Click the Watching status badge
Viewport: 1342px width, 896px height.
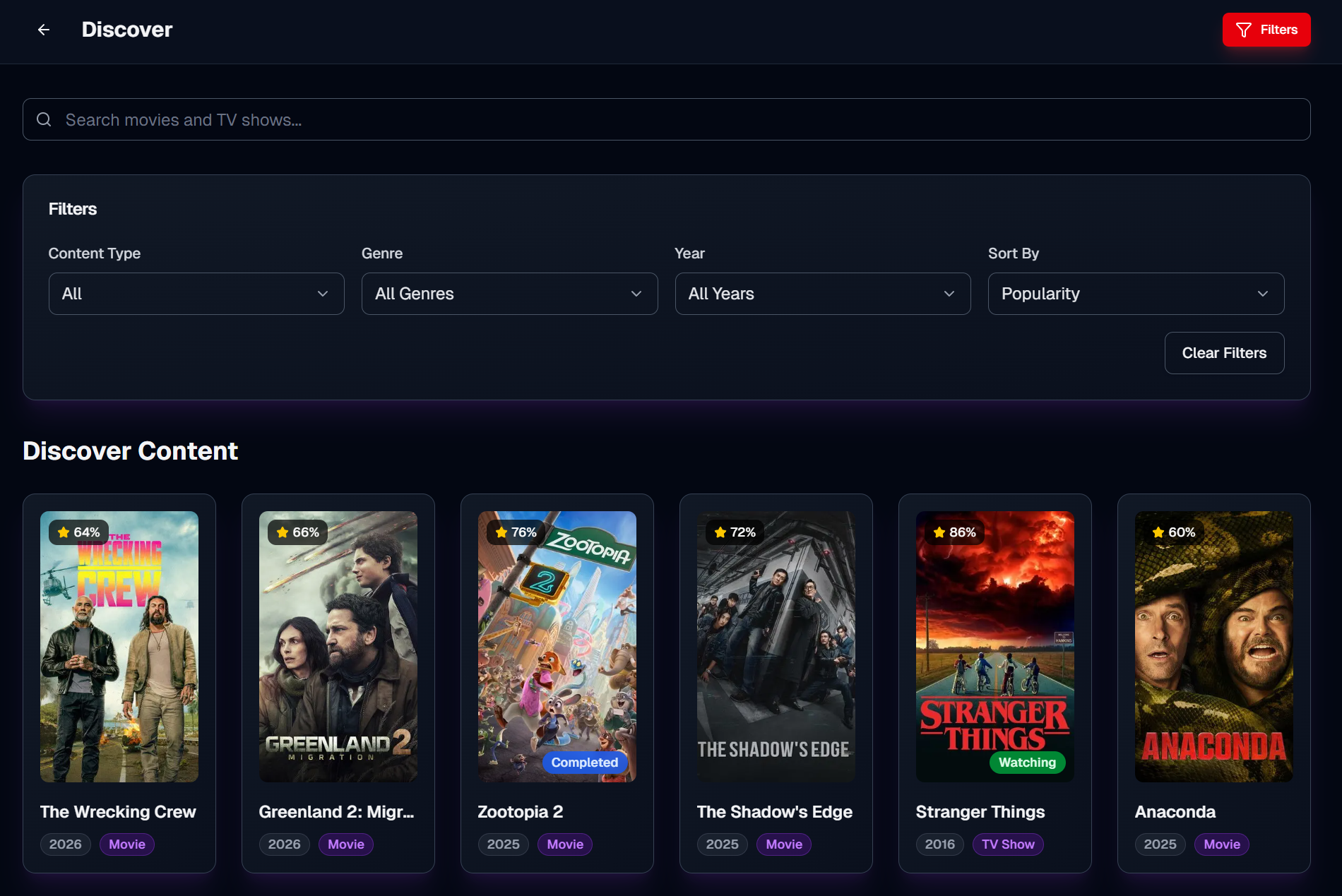1027,763
